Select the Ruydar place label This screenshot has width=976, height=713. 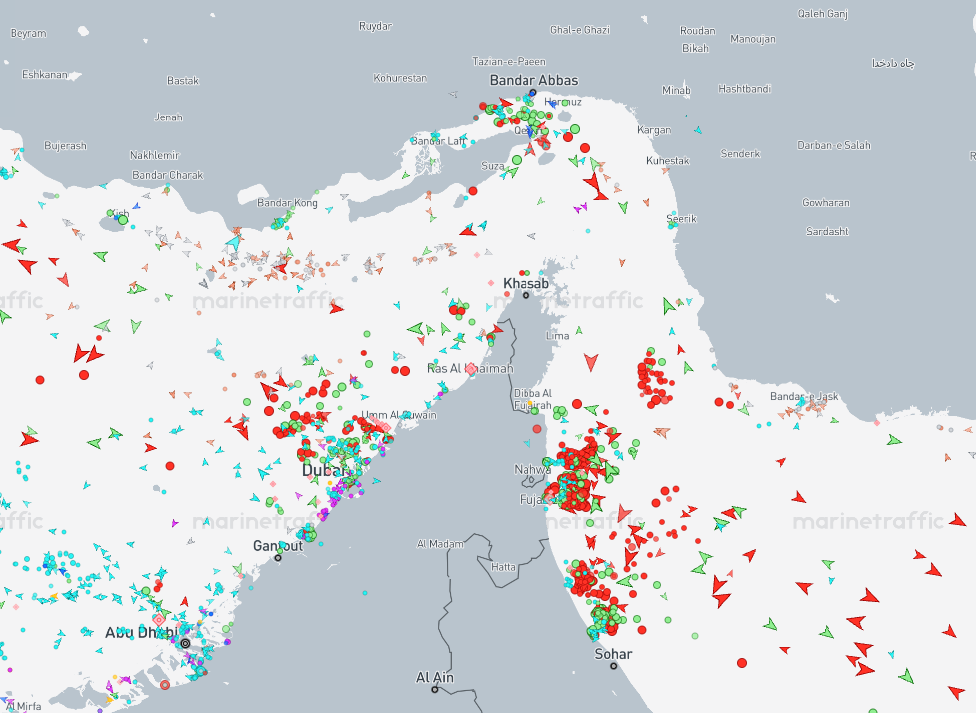(x=375, y=26)
